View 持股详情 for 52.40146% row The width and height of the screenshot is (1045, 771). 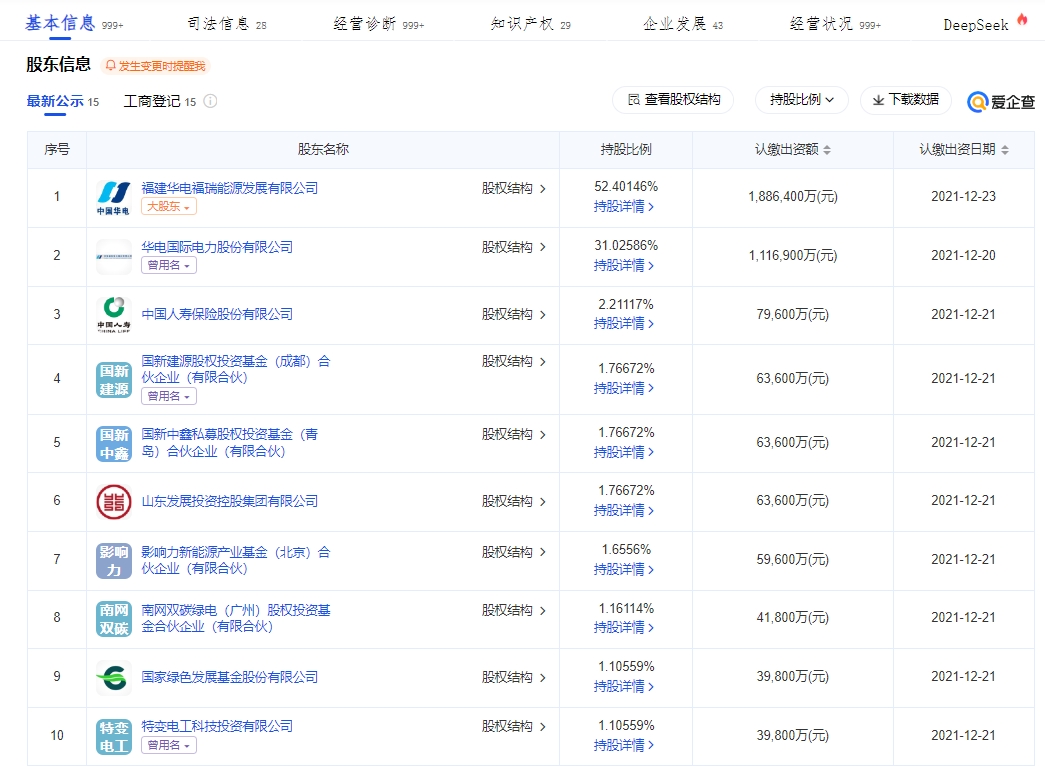coord(624,207)
